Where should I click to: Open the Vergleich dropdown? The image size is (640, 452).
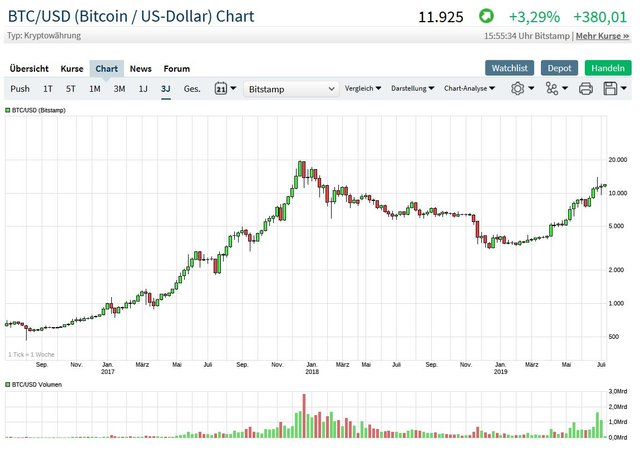[x=363, y=88]
